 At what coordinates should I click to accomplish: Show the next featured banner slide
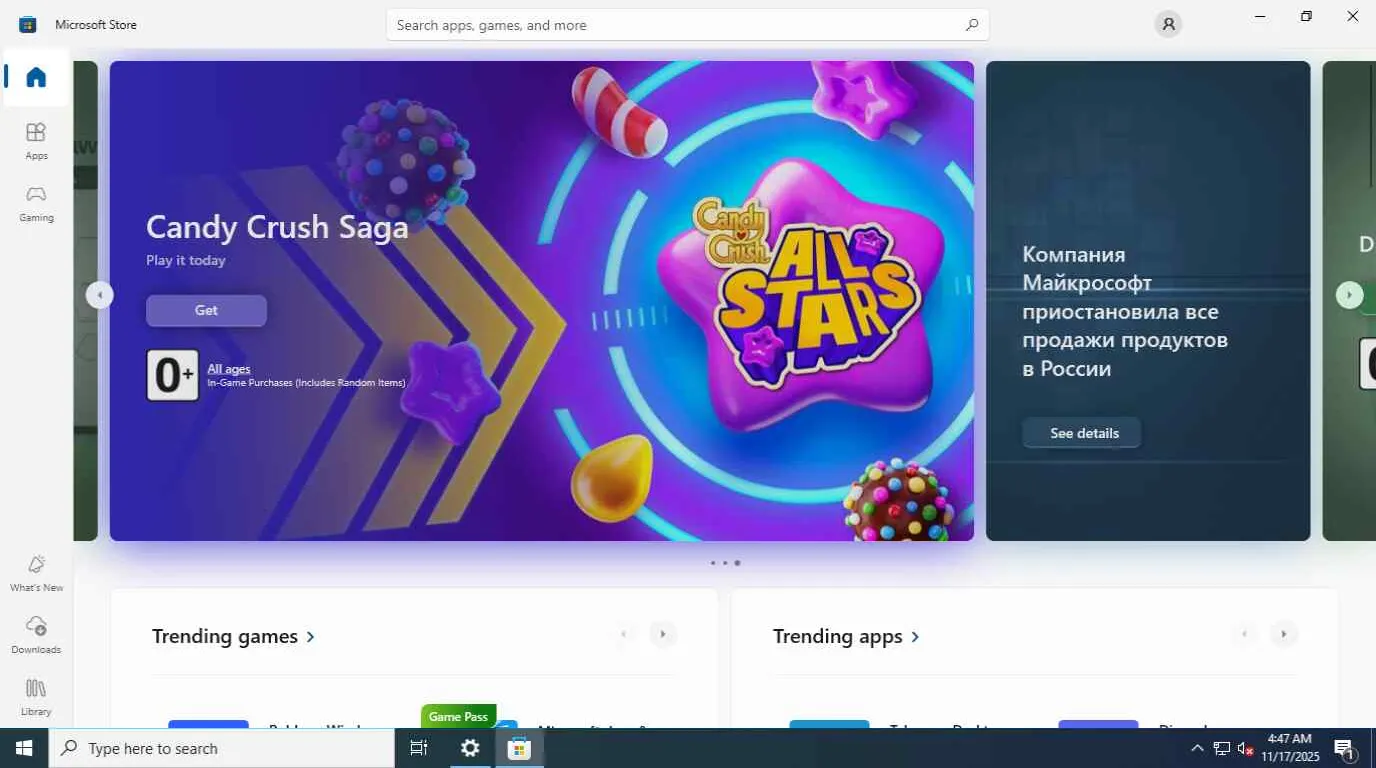click(1349, 295)
